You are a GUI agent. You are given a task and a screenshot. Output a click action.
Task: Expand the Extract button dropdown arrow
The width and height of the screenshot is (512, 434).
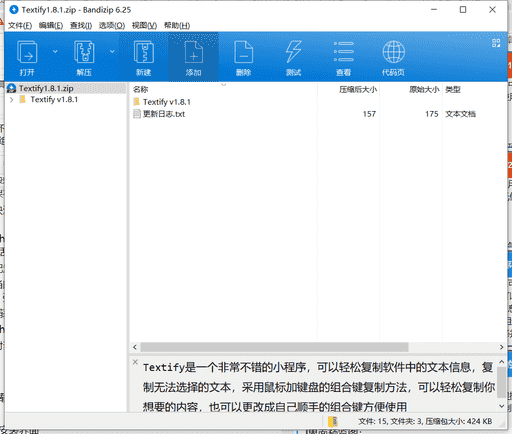[112, 51]
